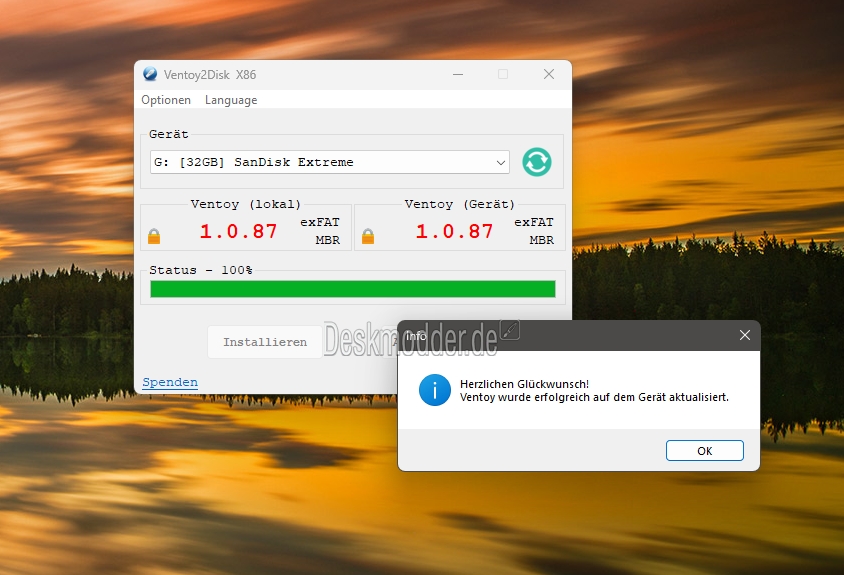Expand the device dropdown showing SanDisk Extreme
This screenshot has height=575, width=844.
pyautogui.click(x=330, y=162)
